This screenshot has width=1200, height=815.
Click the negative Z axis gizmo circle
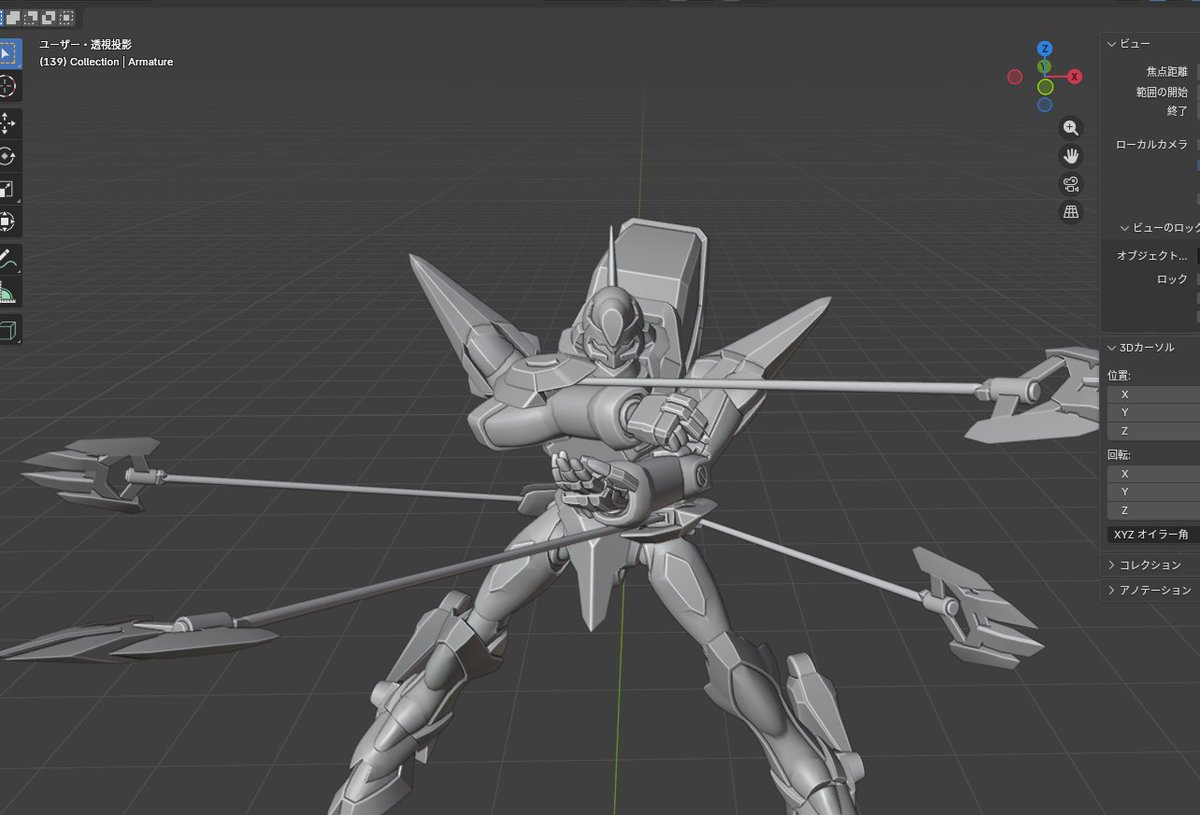pyautogui.click(x=1044, y=105)
